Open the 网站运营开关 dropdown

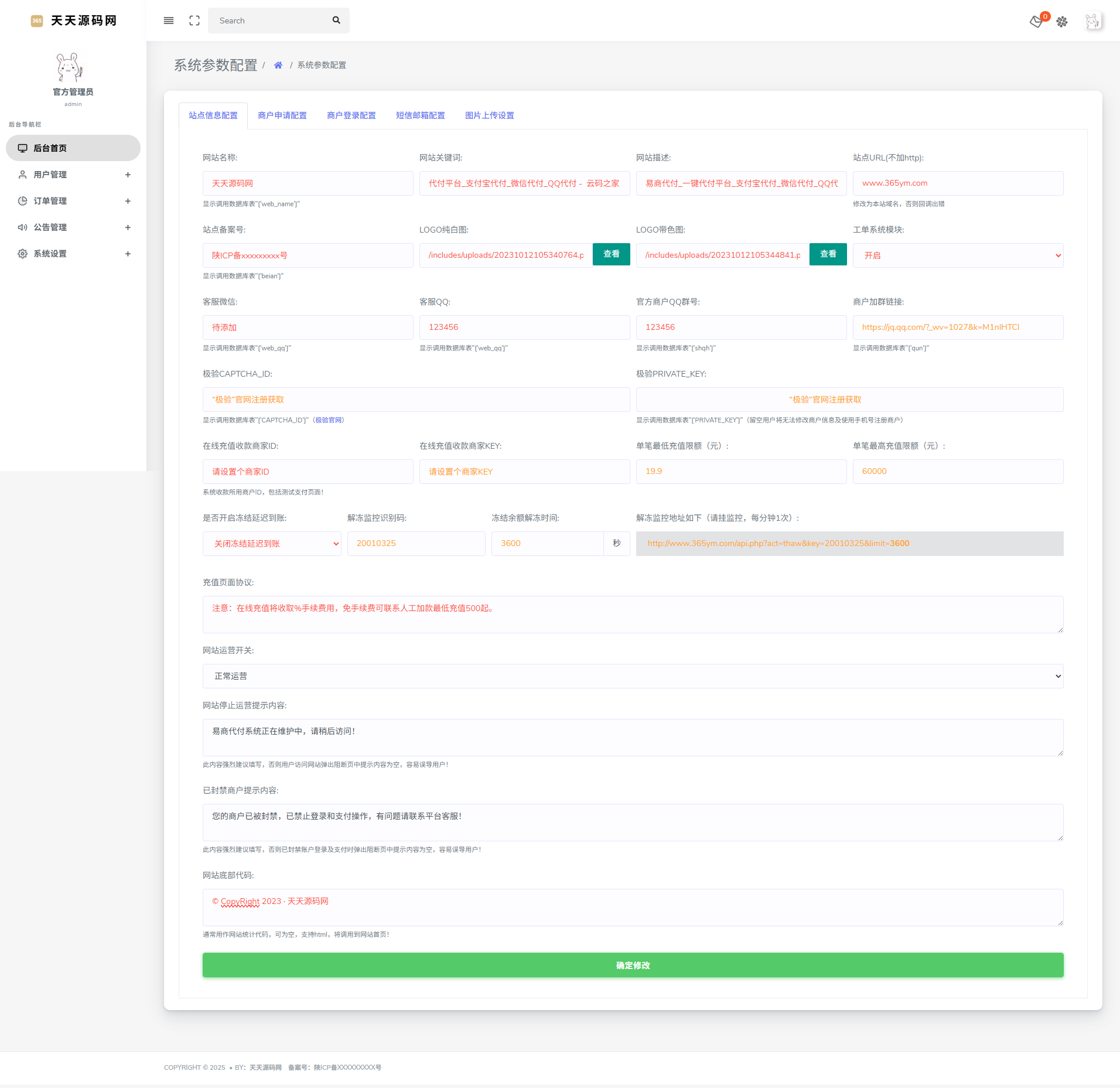[x=633, y=676]
